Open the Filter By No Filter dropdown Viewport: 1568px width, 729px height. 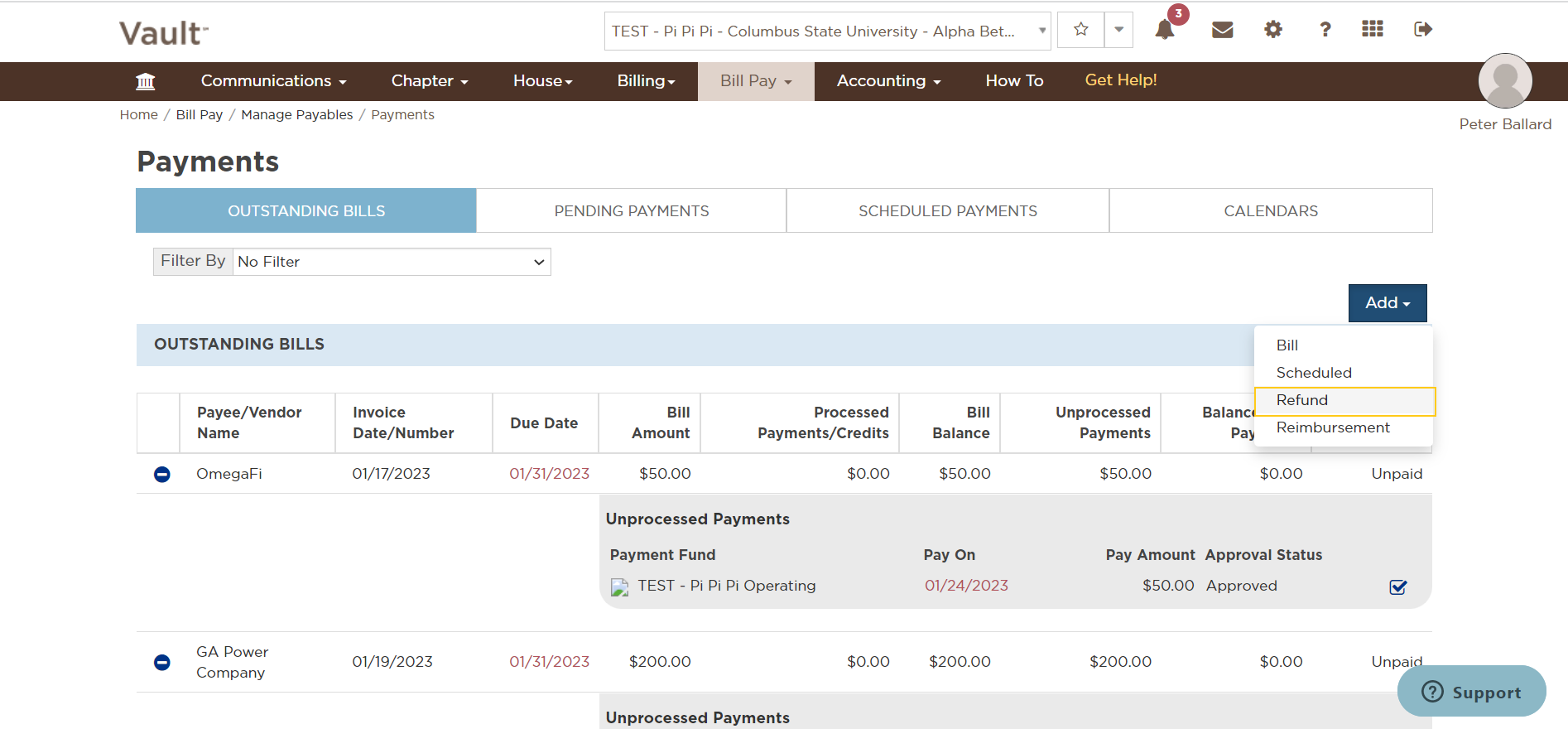(x=392, y=262)
